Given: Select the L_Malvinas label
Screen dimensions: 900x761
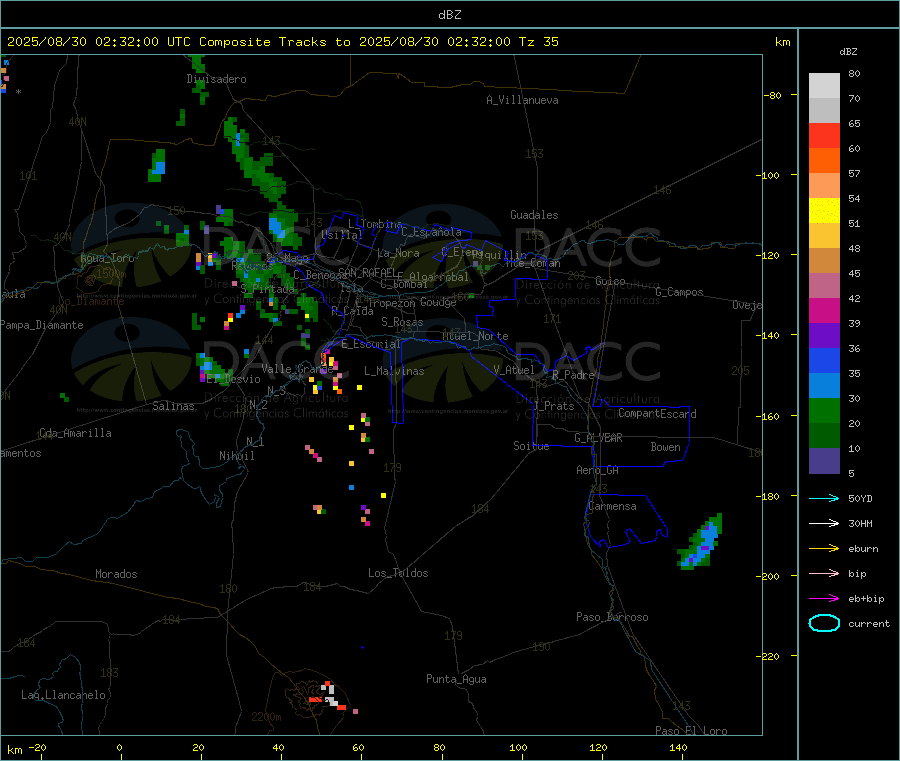Looking at the screenshot, I should point(394,371).
